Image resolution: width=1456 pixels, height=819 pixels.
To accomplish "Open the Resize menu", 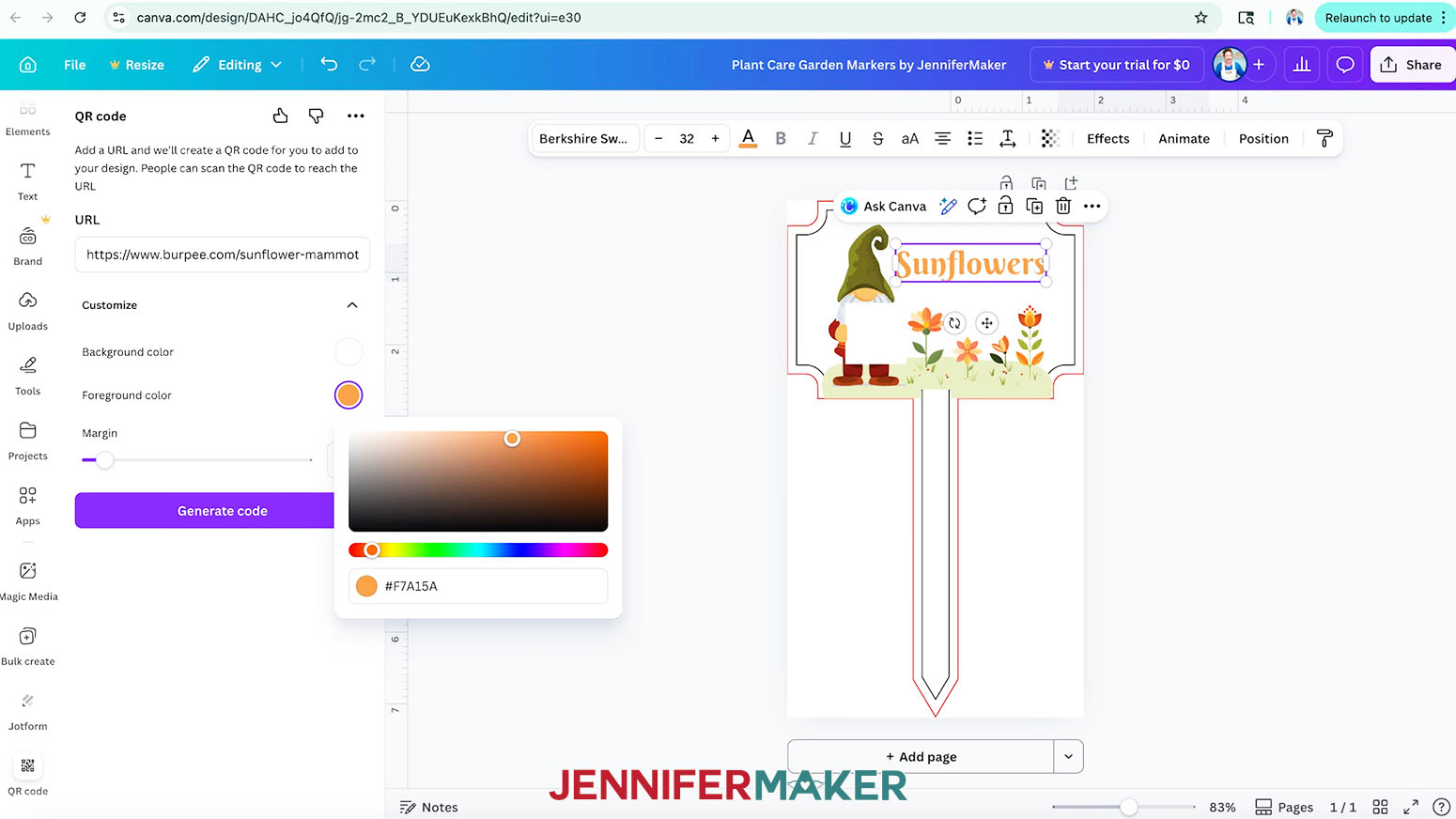I will click(x=136, y=65).
